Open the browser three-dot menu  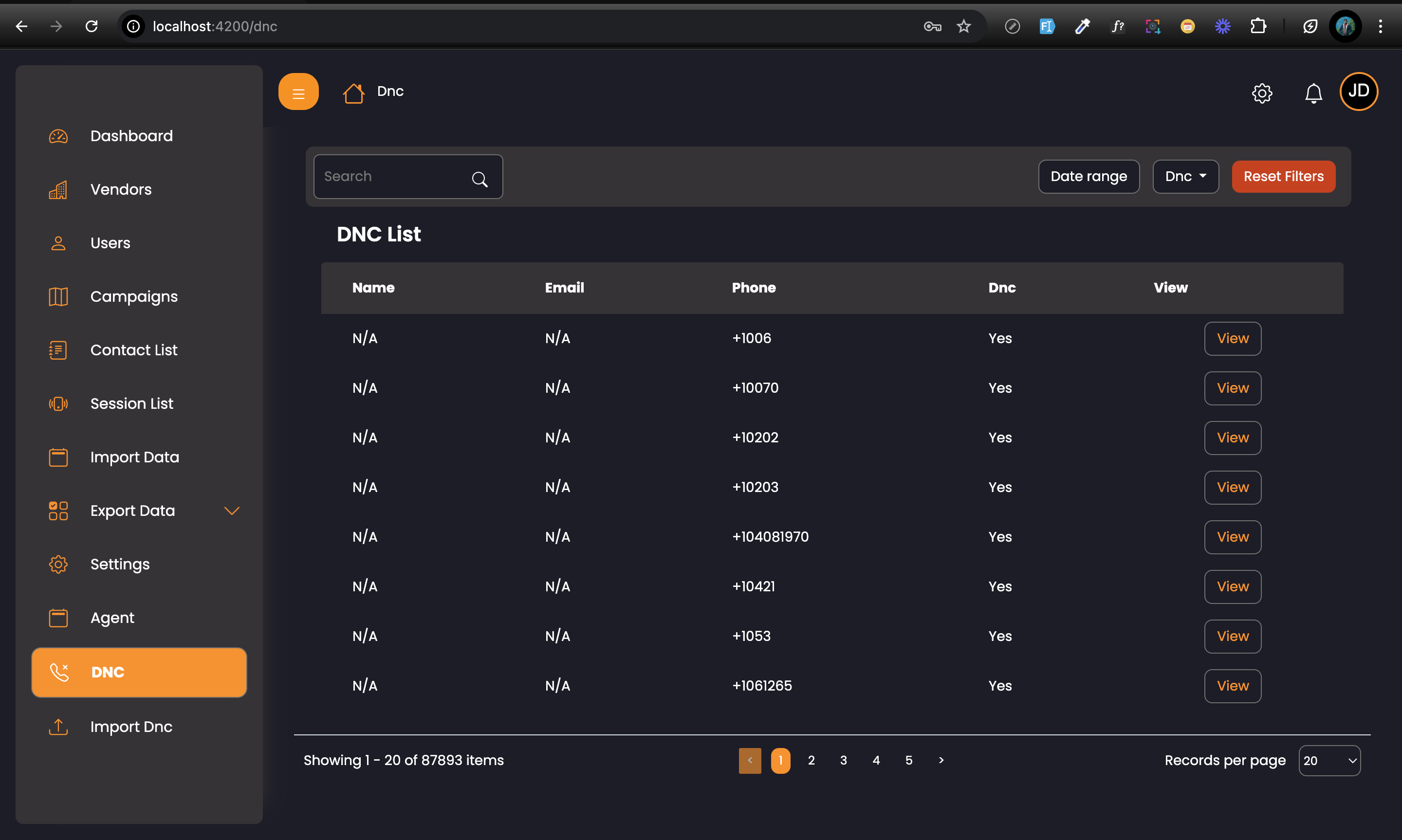[1381, 26]
